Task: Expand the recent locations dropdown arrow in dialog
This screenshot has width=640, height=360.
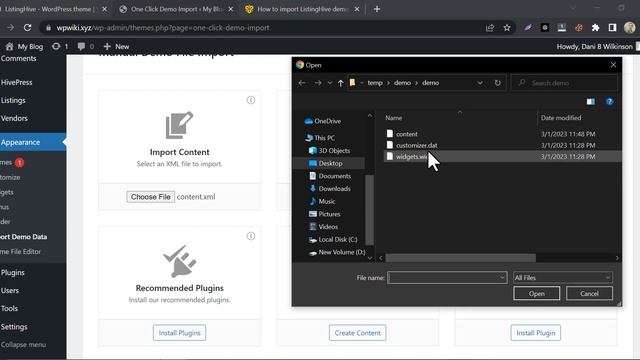Action: (x=330, y=83)
